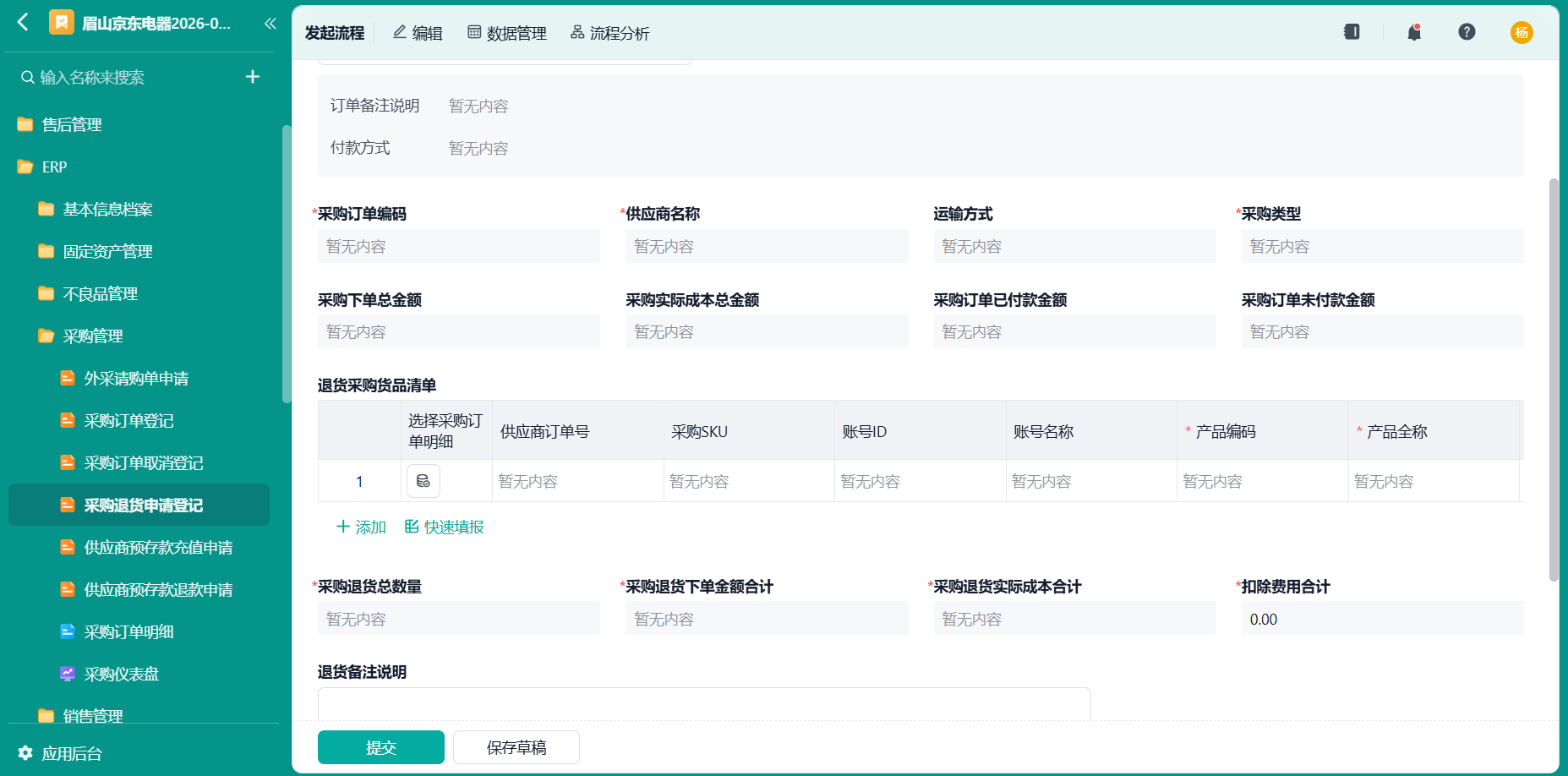Click the 采购实际成本总金额 field

767,331
